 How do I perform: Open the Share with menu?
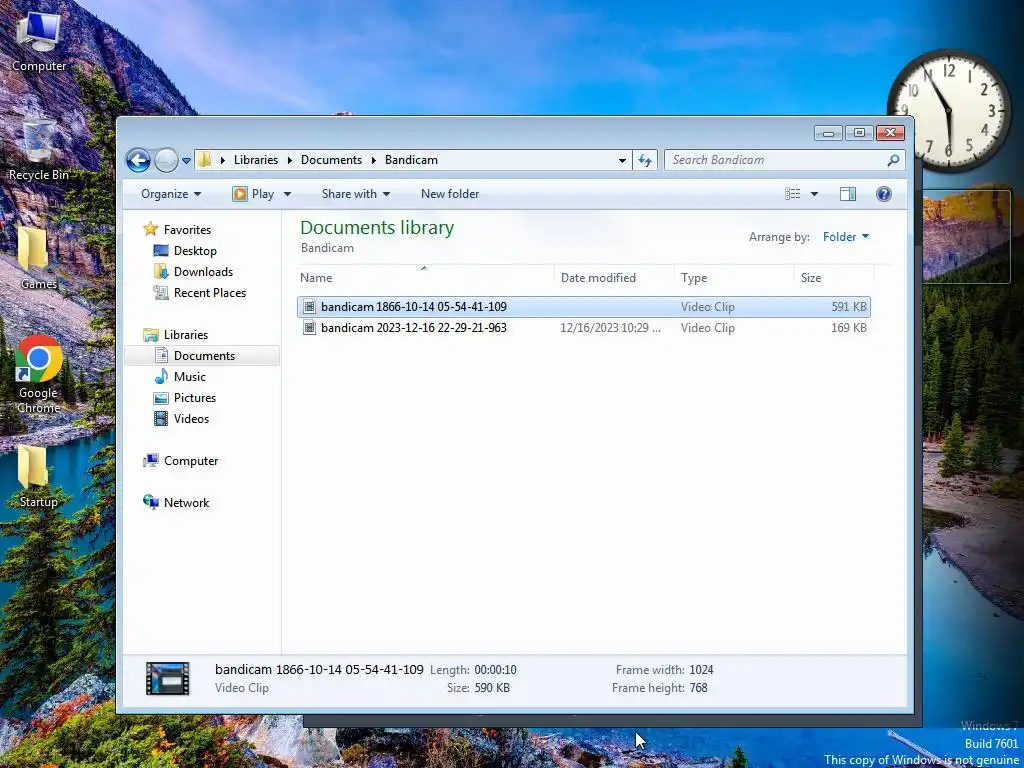(355, 194)
